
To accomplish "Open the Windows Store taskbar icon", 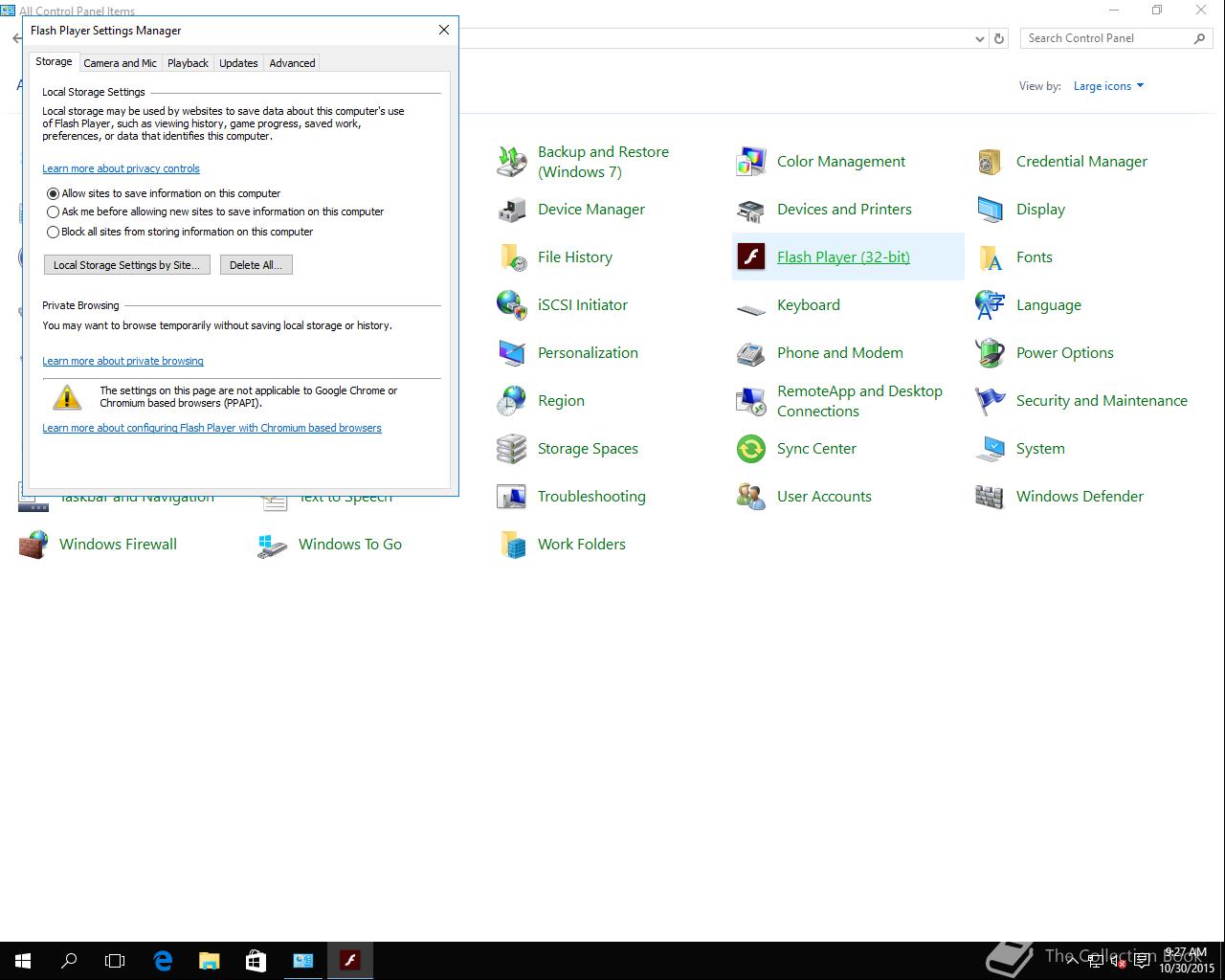I will point(256,961).
